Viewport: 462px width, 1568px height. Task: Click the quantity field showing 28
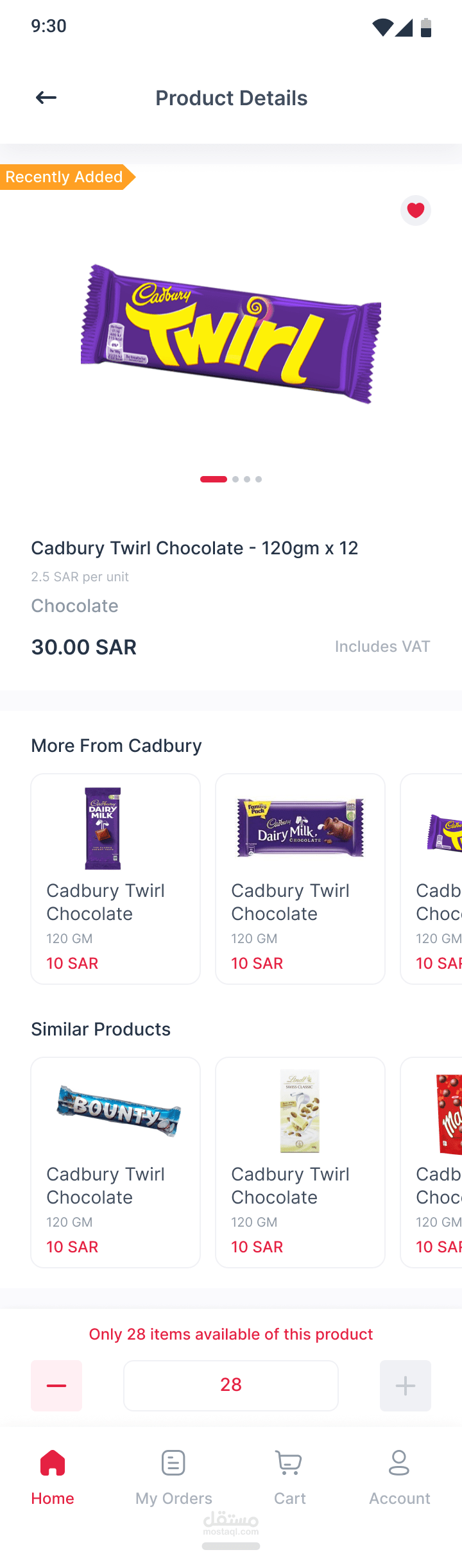click(x=231, y=1385)
